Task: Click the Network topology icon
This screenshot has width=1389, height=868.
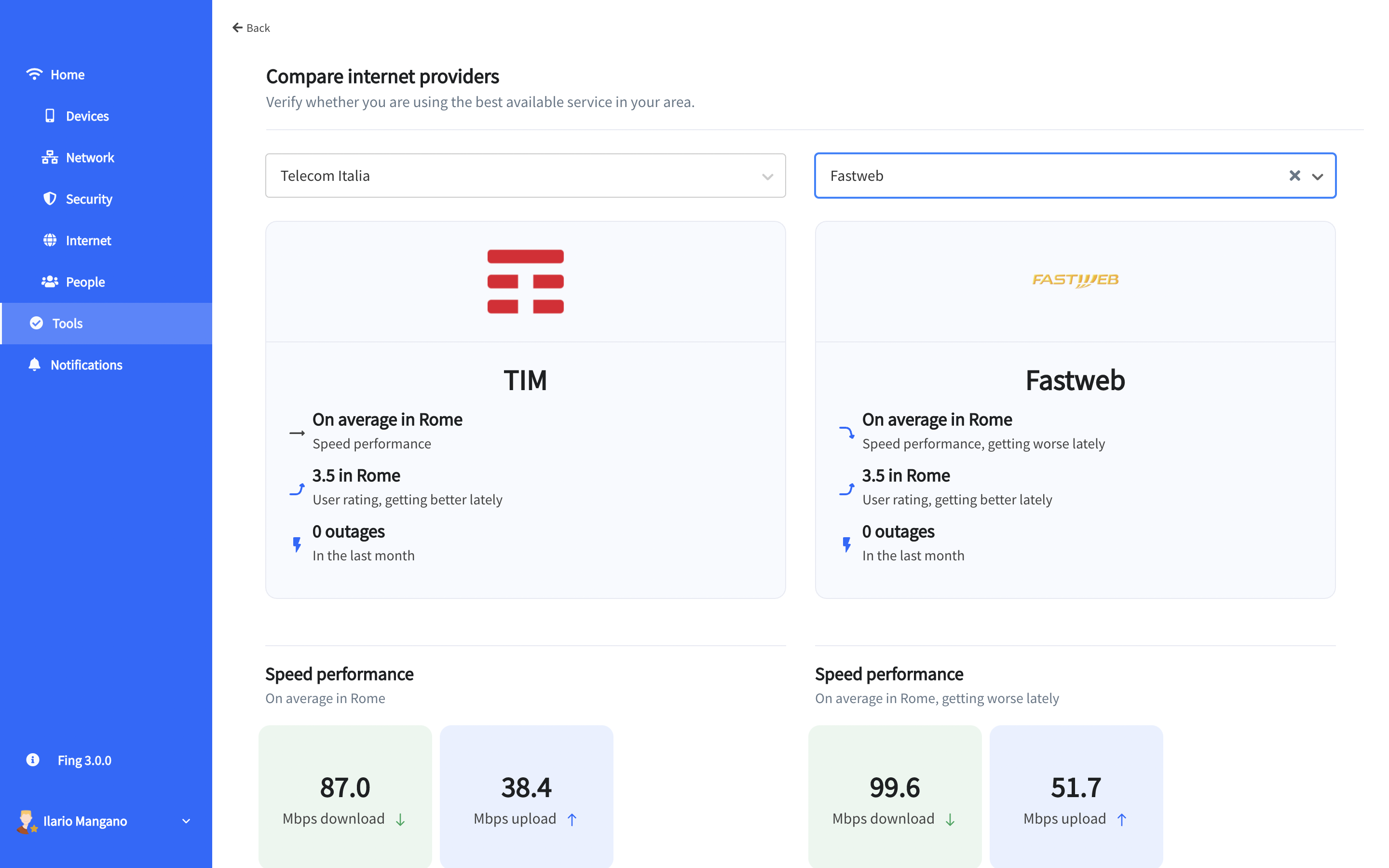Action: 50,157
